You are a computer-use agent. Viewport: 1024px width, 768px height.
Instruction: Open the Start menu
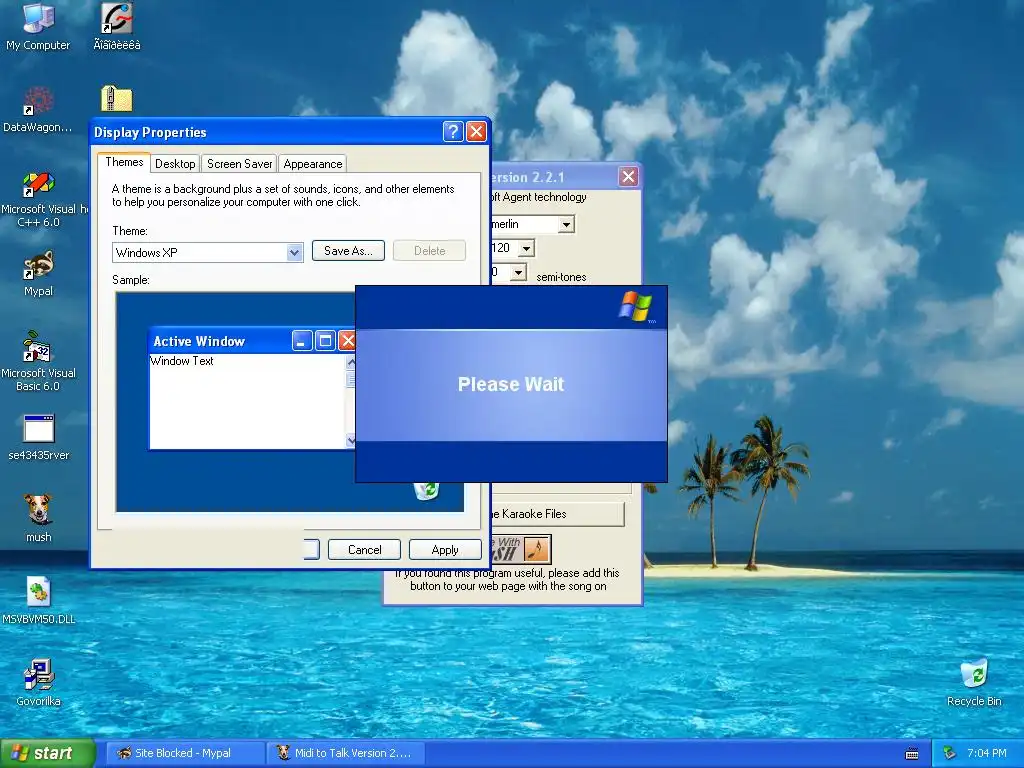[x=47, y=754]
